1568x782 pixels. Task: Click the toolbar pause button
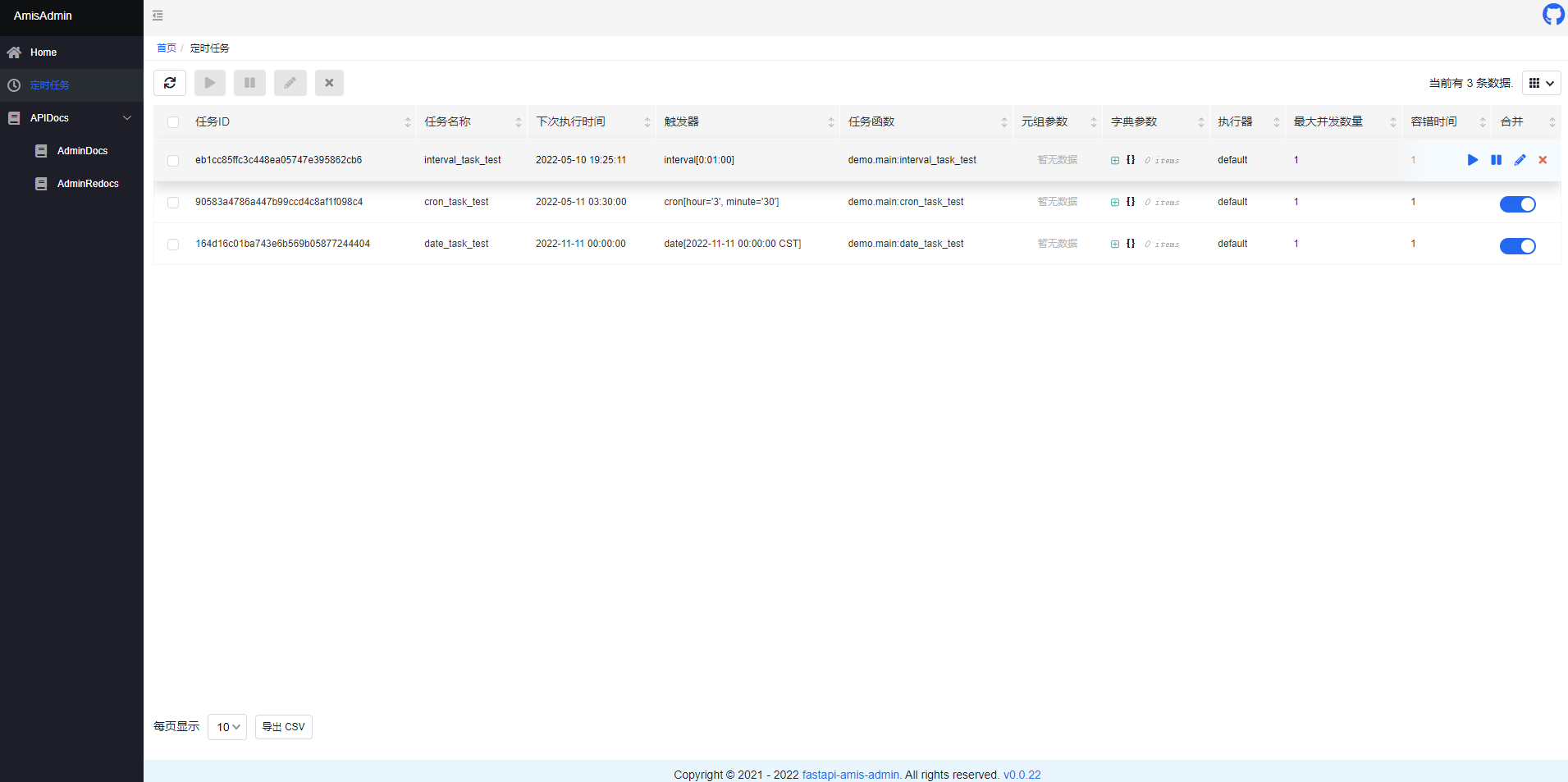coord(250,83)
